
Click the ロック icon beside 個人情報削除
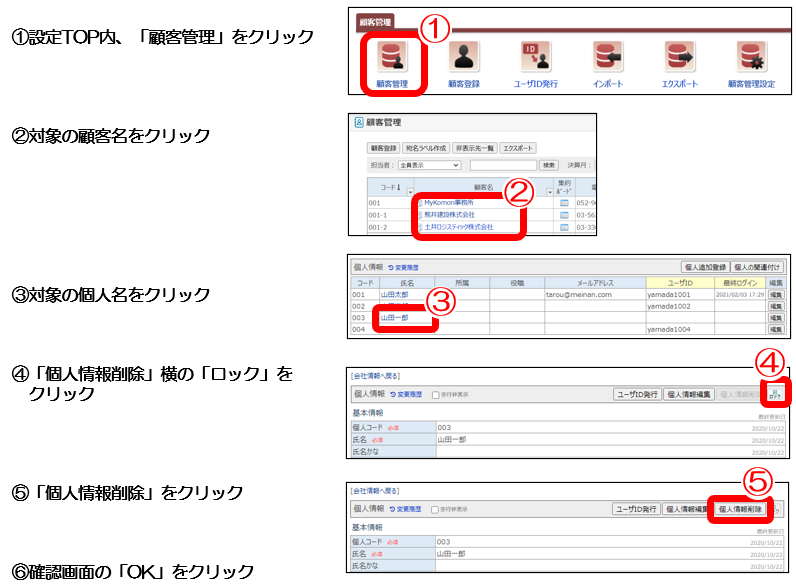click(775, 394)
